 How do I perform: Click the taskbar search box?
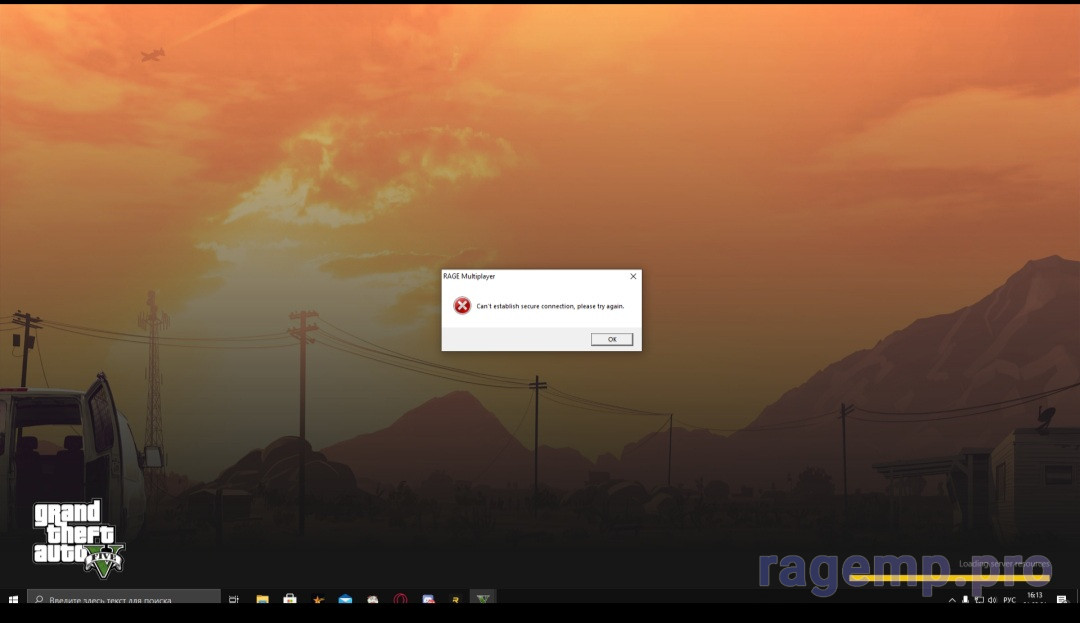(x=124, y=598)
